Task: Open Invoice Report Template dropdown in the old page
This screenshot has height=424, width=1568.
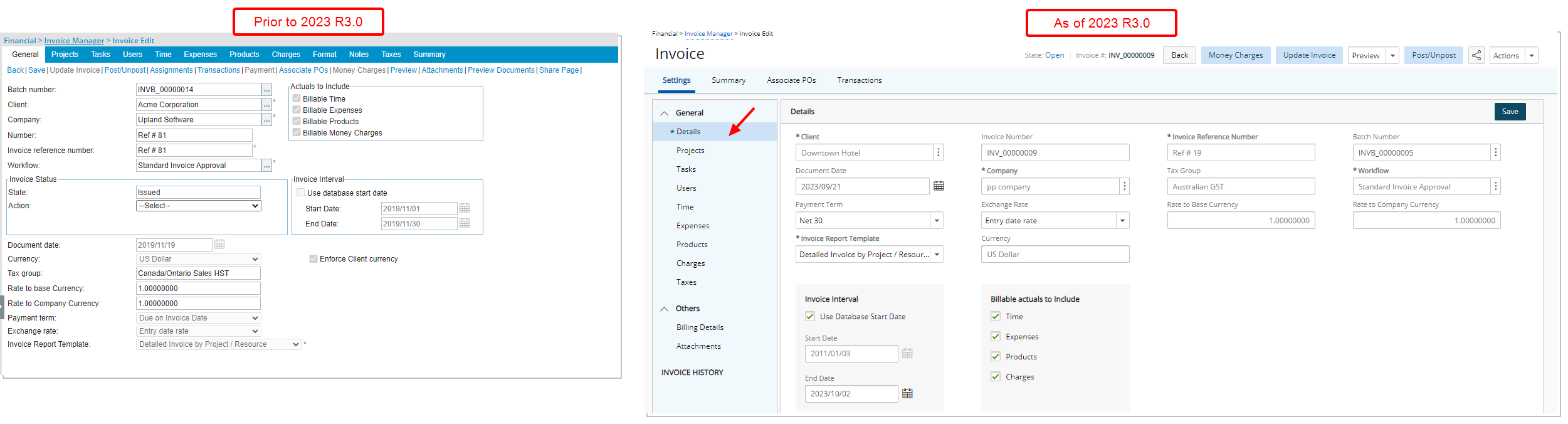Action: [219, 344]
